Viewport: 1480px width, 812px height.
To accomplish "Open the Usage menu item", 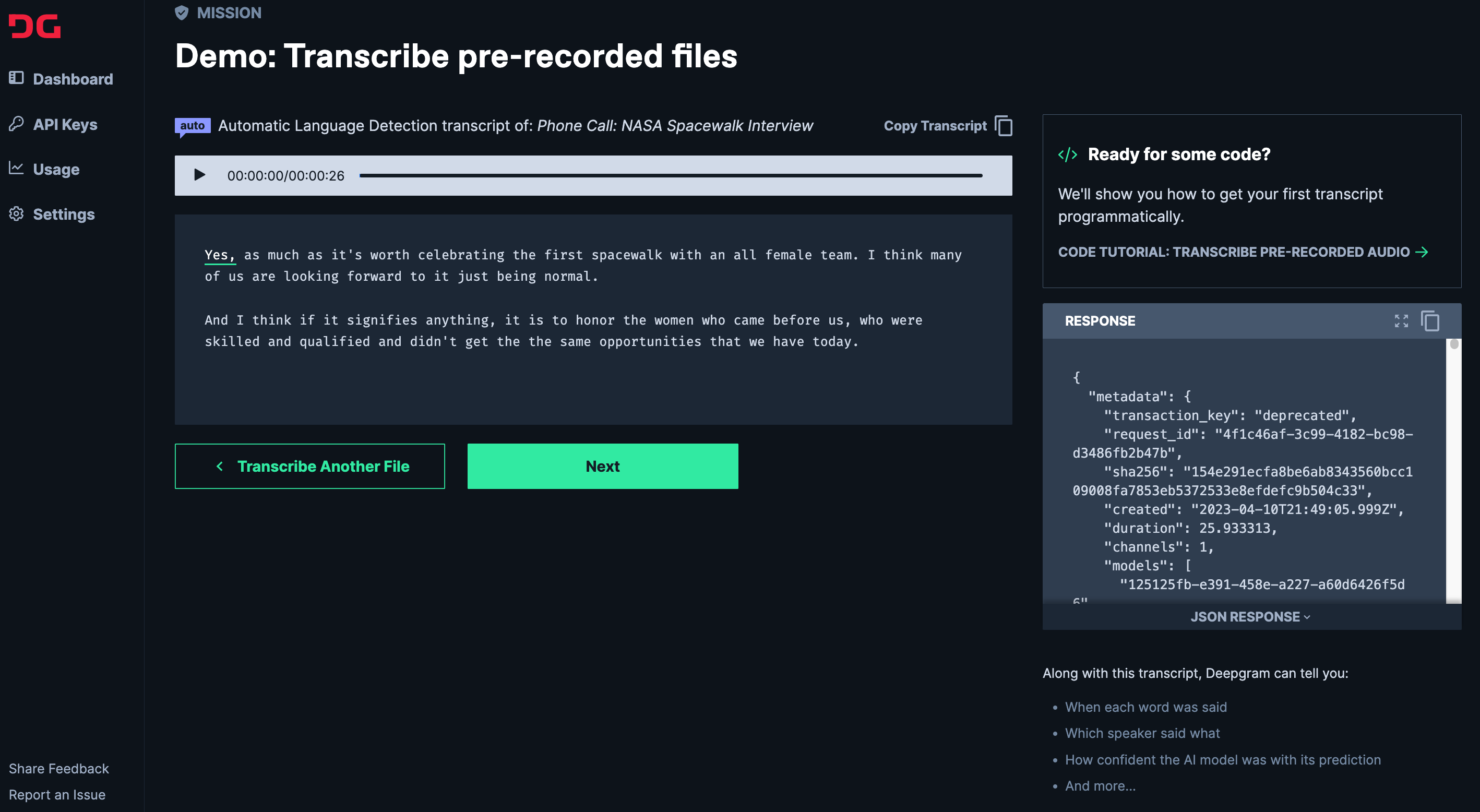I will (56, 169).
